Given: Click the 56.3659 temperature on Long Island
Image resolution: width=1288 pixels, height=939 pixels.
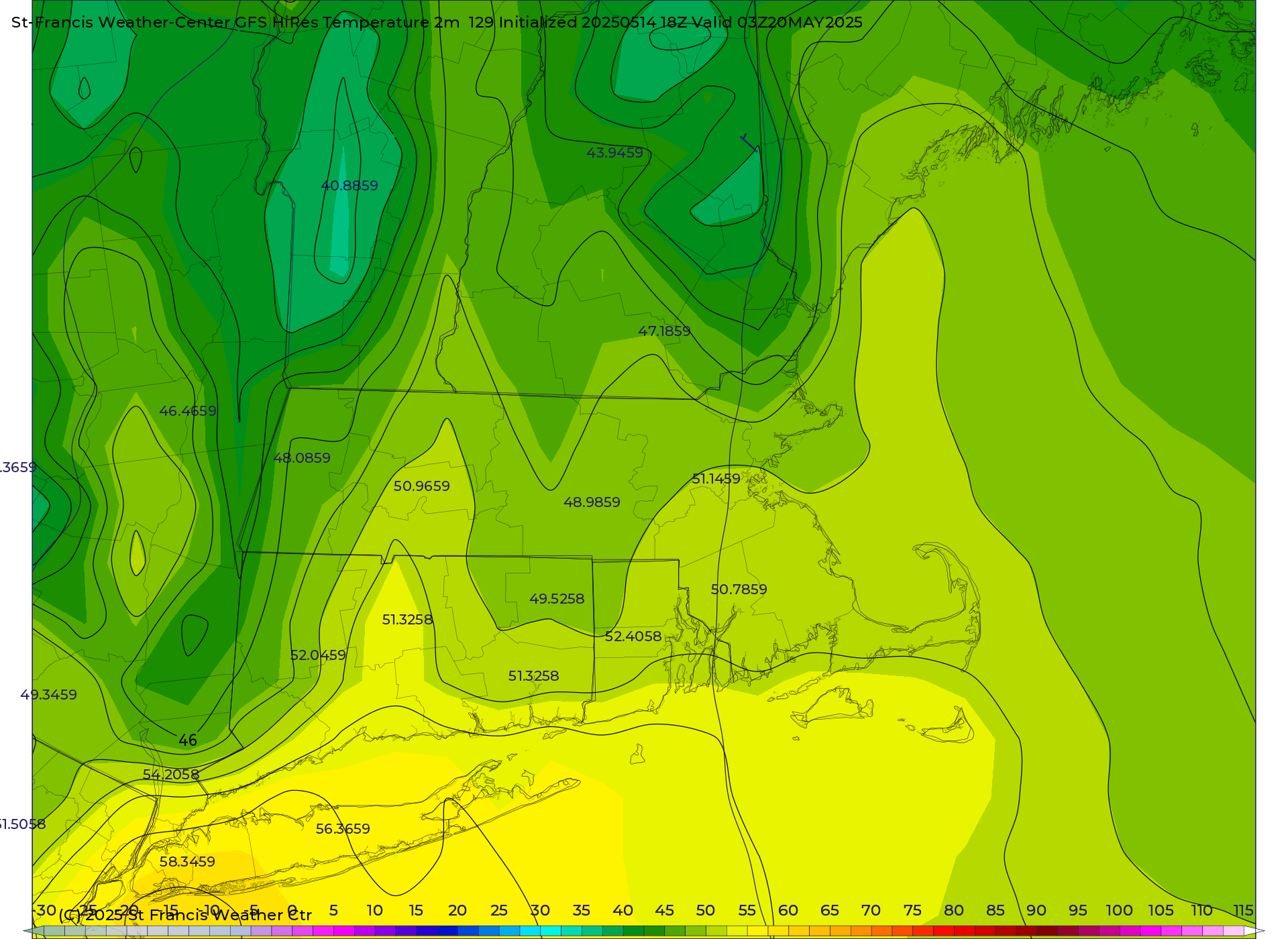Looking at the screenshot, I should 343,829.
